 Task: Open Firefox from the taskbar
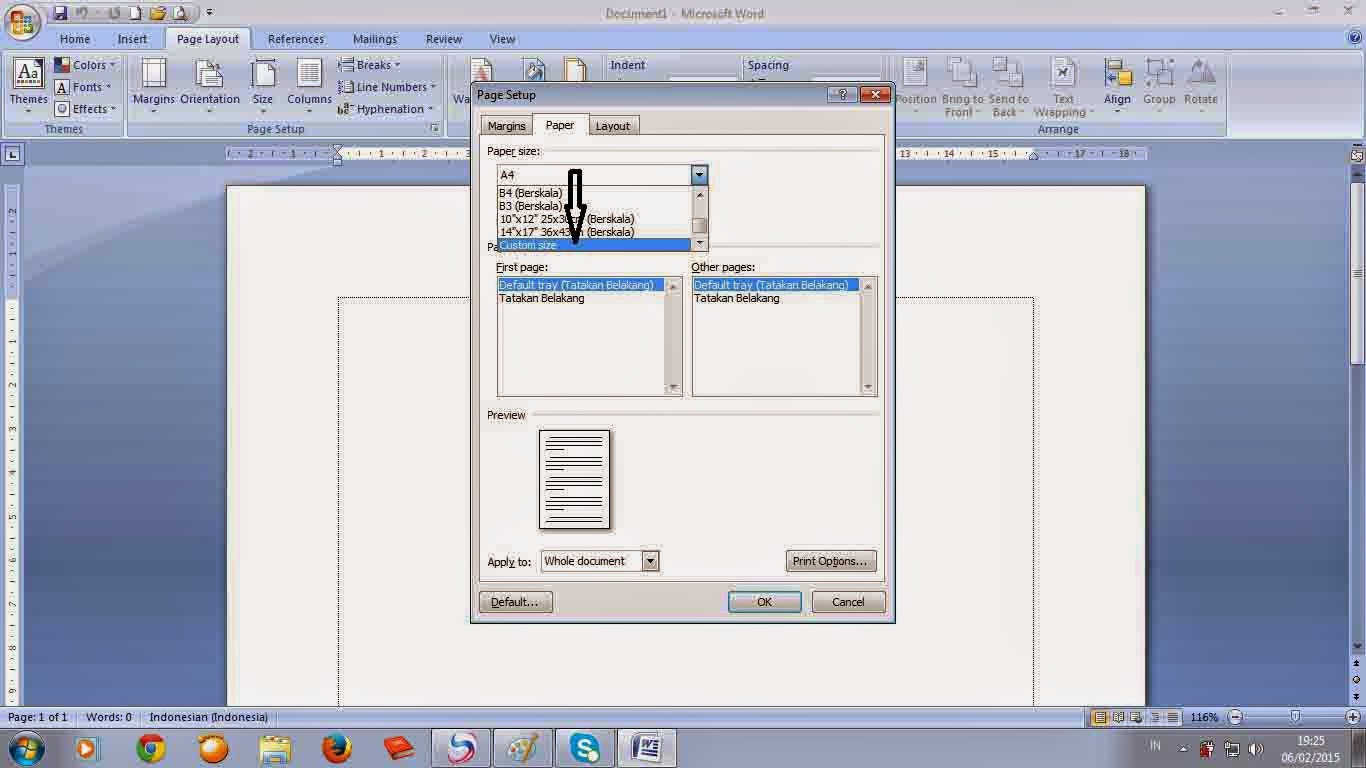pos(337,748)
